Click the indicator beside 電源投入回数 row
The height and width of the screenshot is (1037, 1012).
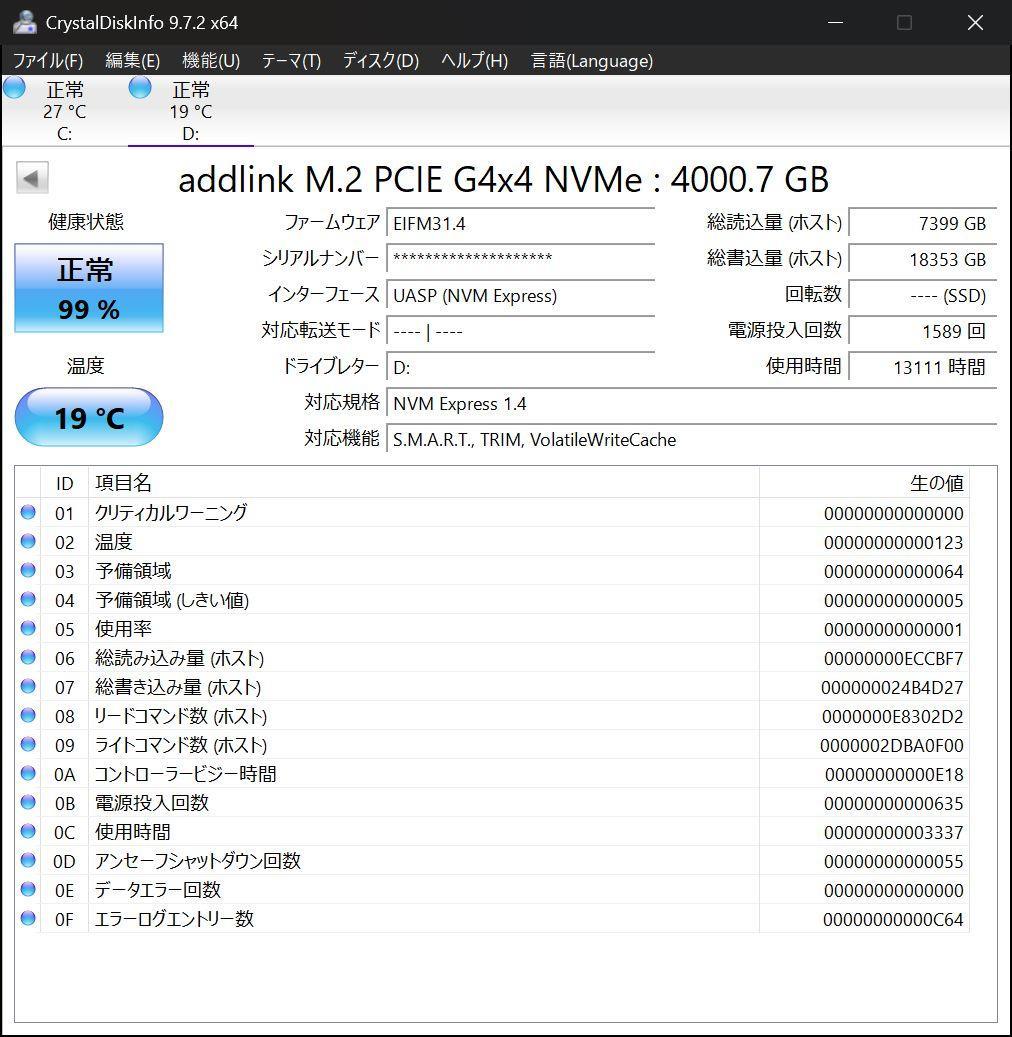[x=29, y=803]
